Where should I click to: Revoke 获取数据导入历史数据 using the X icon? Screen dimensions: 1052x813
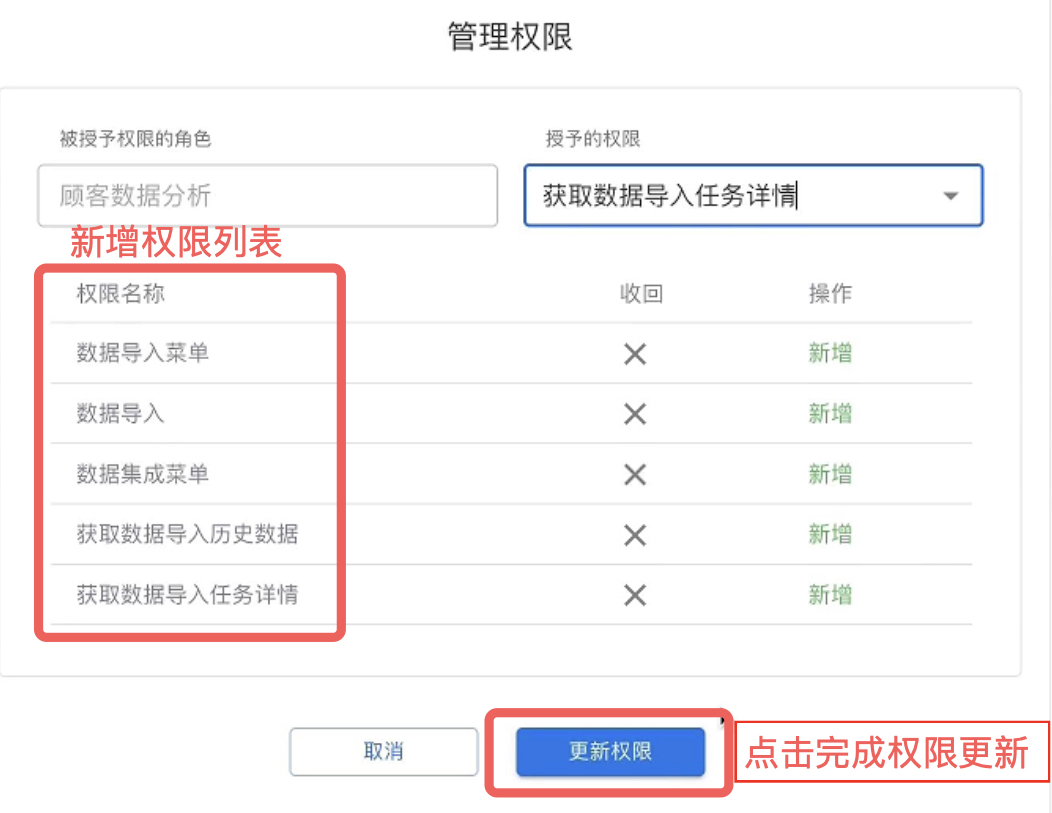[635, 535]
